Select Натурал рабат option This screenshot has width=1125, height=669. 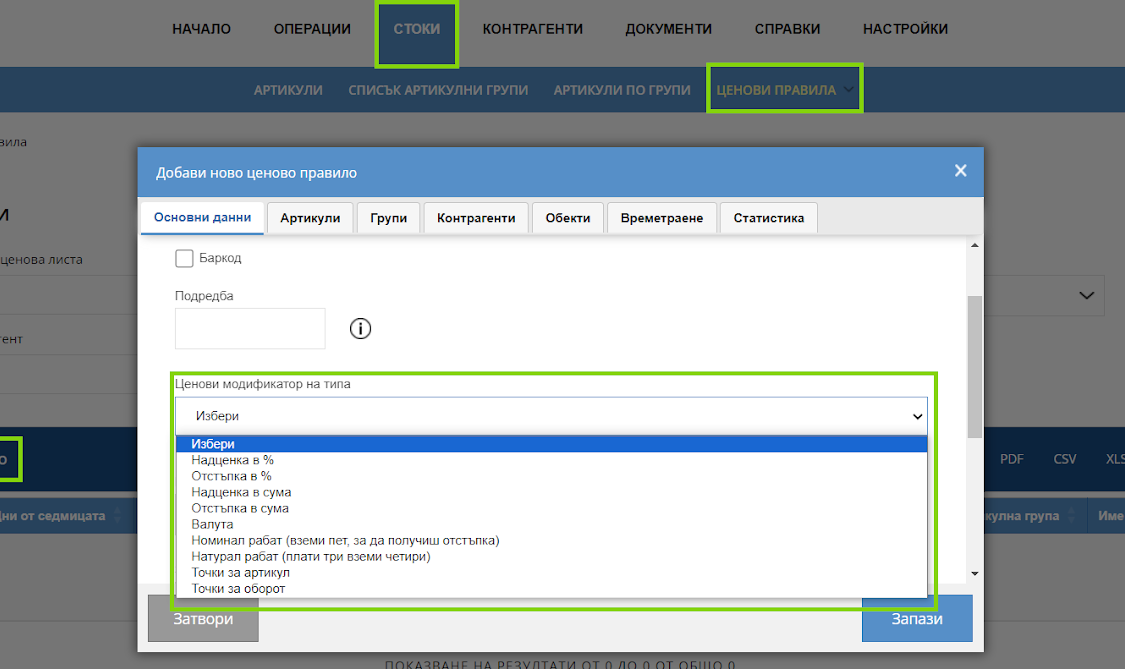551,556
